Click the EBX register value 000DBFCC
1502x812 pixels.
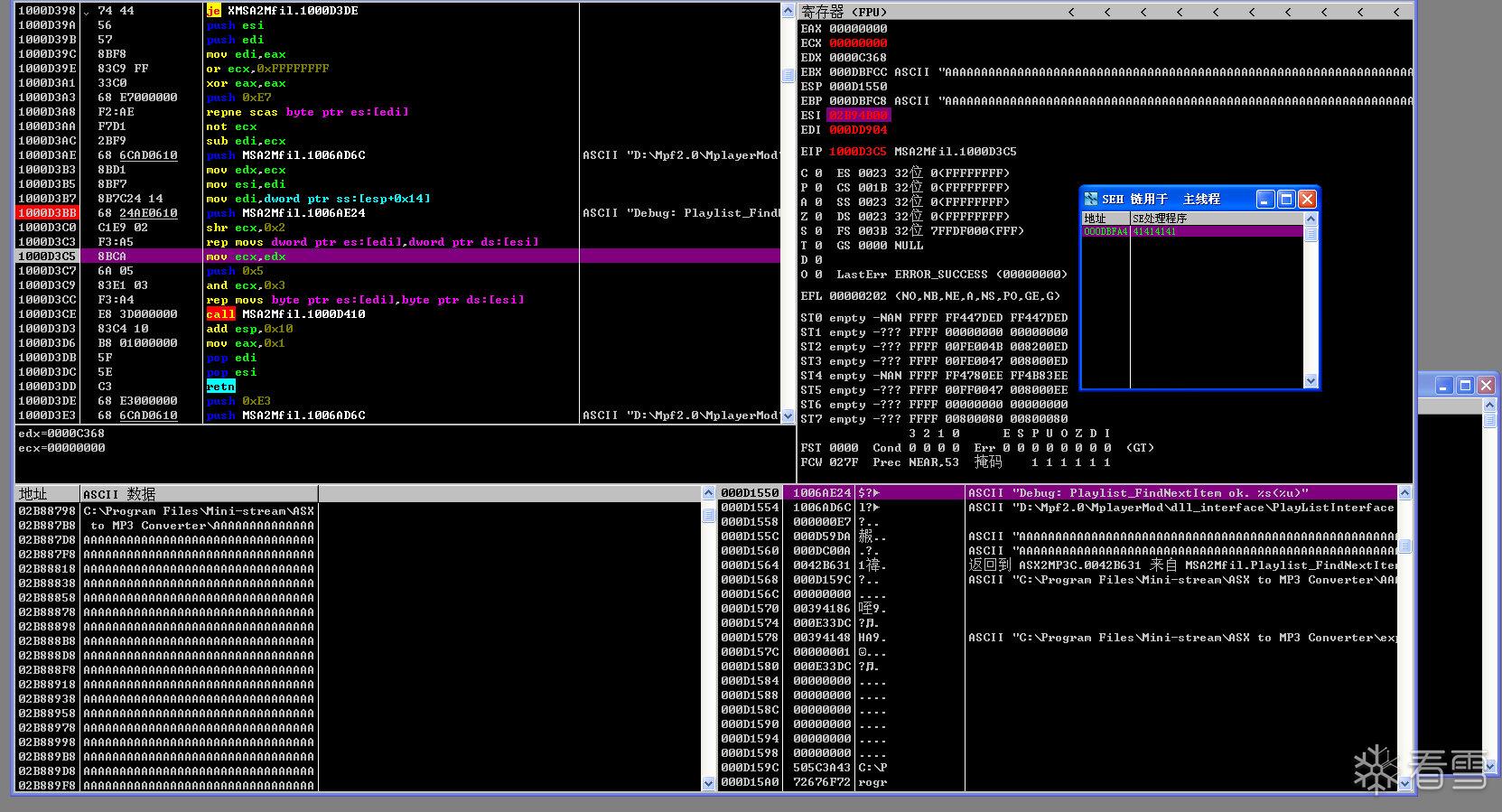pyautogui.click(x=858, y=72)
